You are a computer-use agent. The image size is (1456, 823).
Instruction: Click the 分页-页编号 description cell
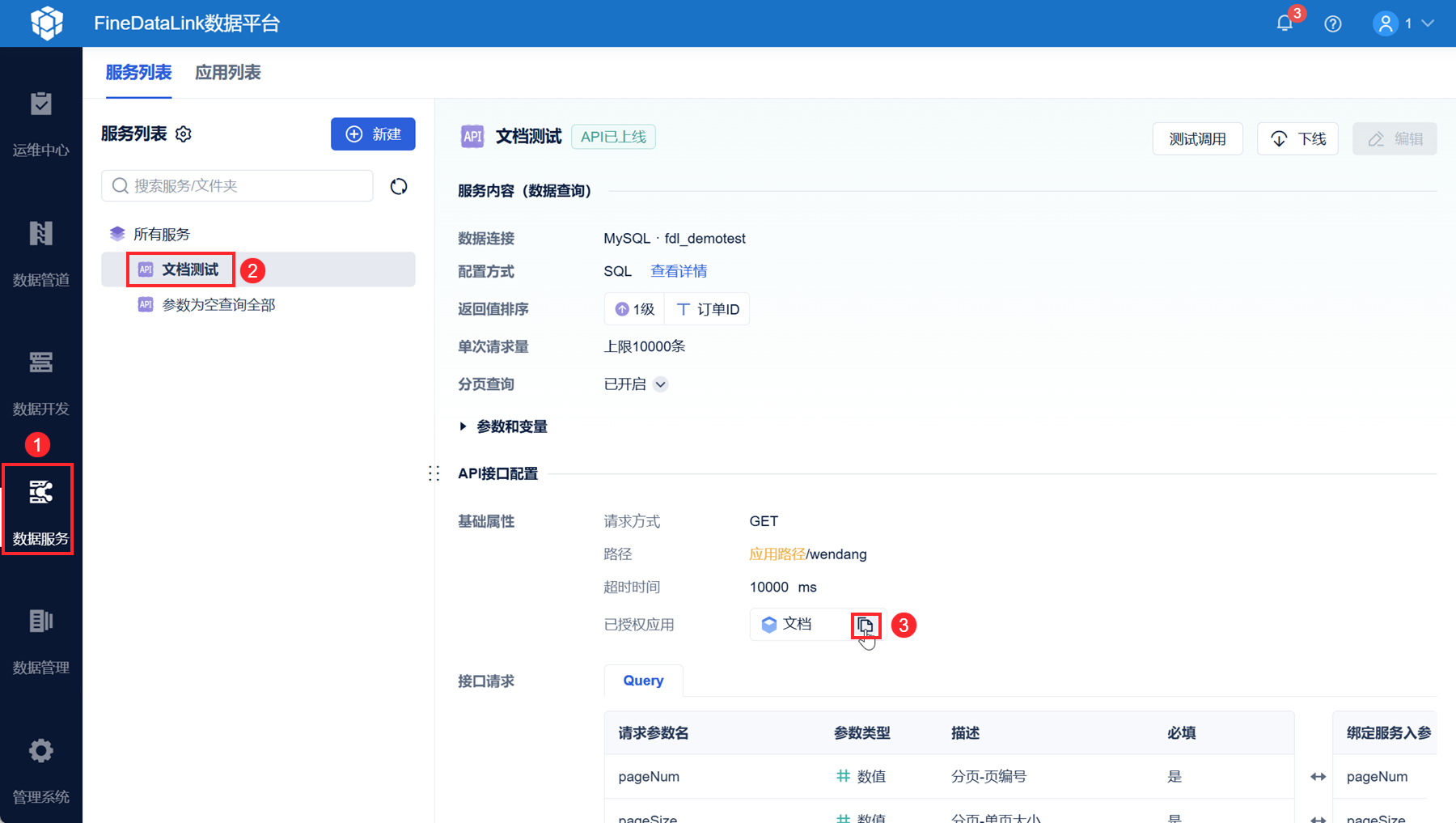tap(988, 777)
